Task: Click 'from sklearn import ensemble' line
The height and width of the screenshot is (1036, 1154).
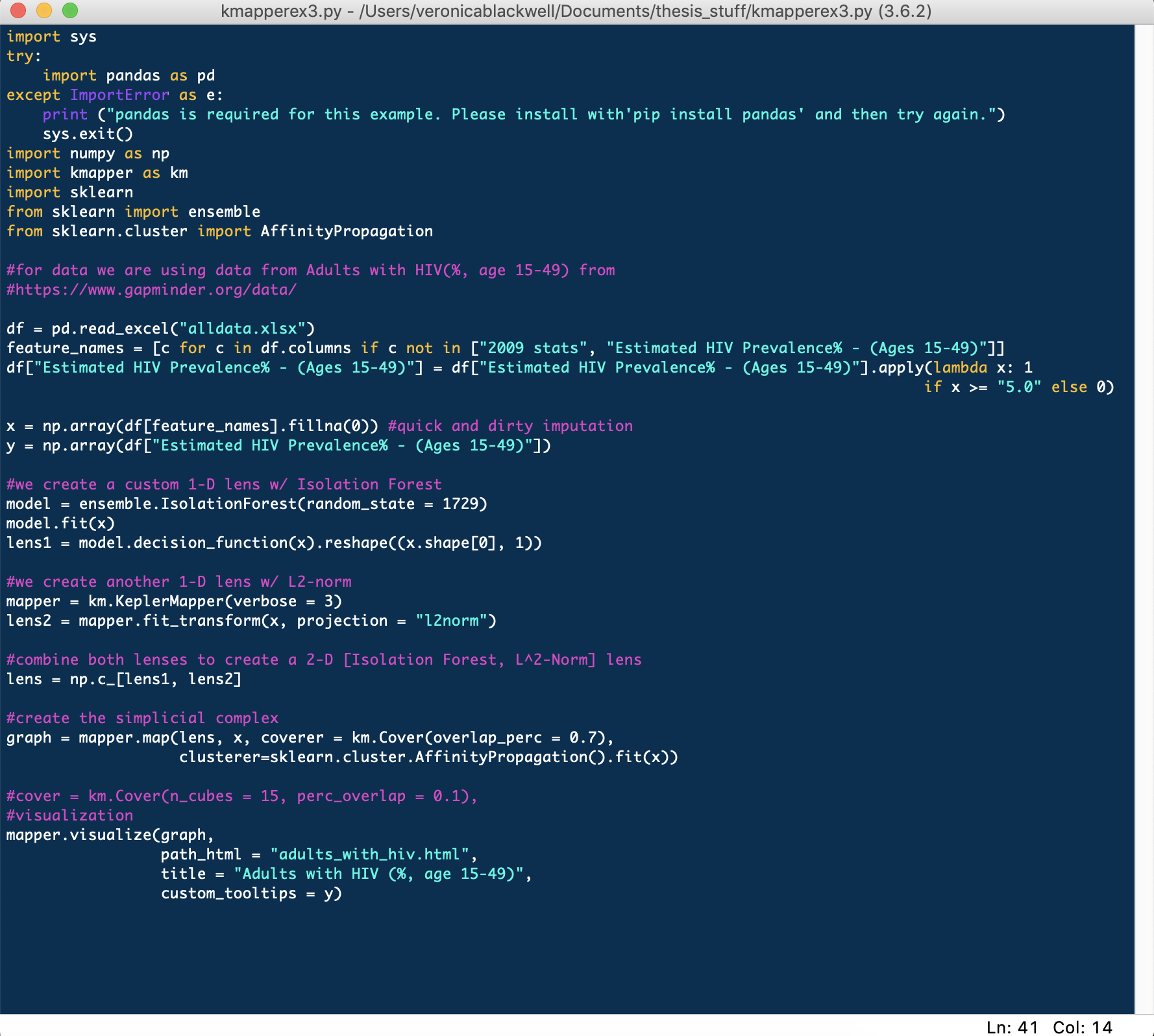Action: point(133,212)
